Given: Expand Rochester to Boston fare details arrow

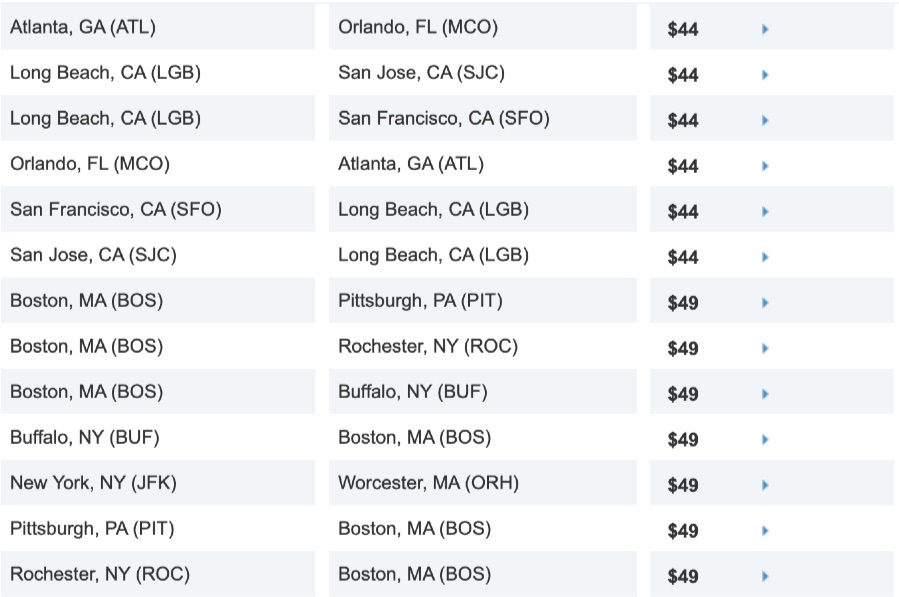Looking at the screenshot, I should pos(765,576).
